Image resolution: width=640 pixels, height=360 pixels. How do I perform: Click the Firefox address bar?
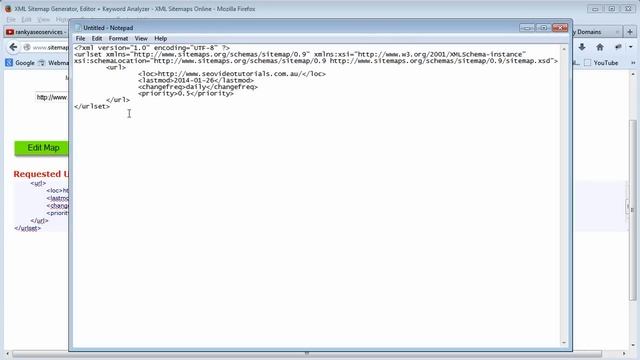pos(46,47)
